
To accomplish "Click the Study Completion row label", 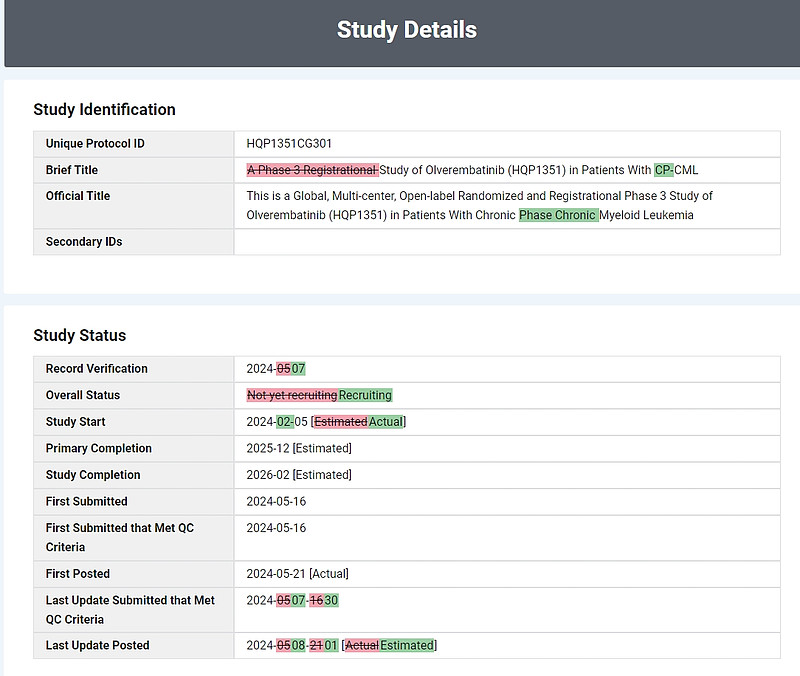I will [93, 475].
